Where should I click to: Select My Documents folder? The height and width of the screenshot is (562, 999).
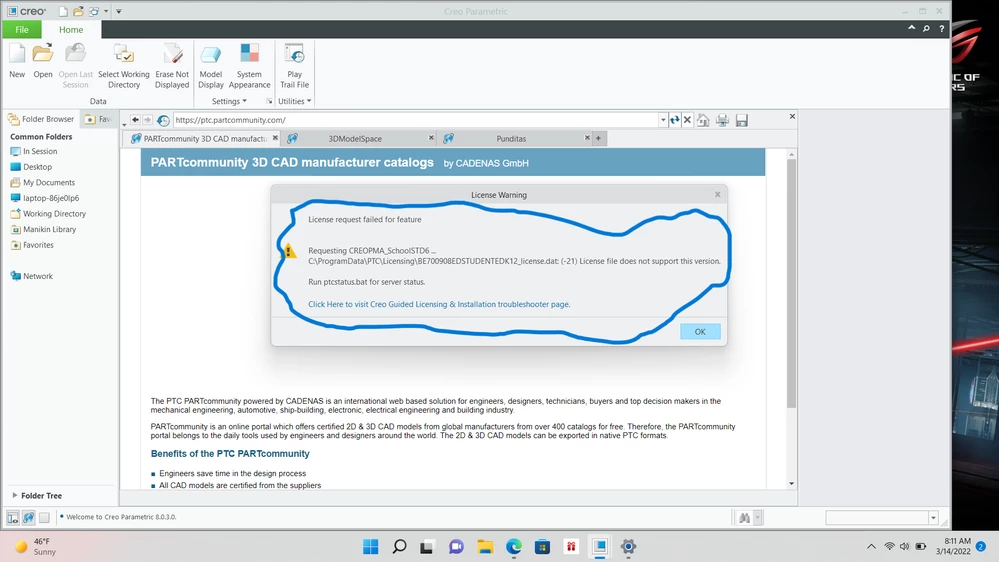(x=43, y=183)
